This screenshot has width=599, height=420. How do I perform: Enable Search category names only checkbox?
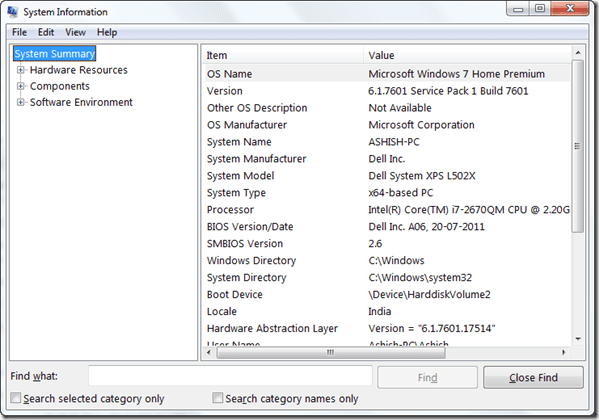point(217,398)
